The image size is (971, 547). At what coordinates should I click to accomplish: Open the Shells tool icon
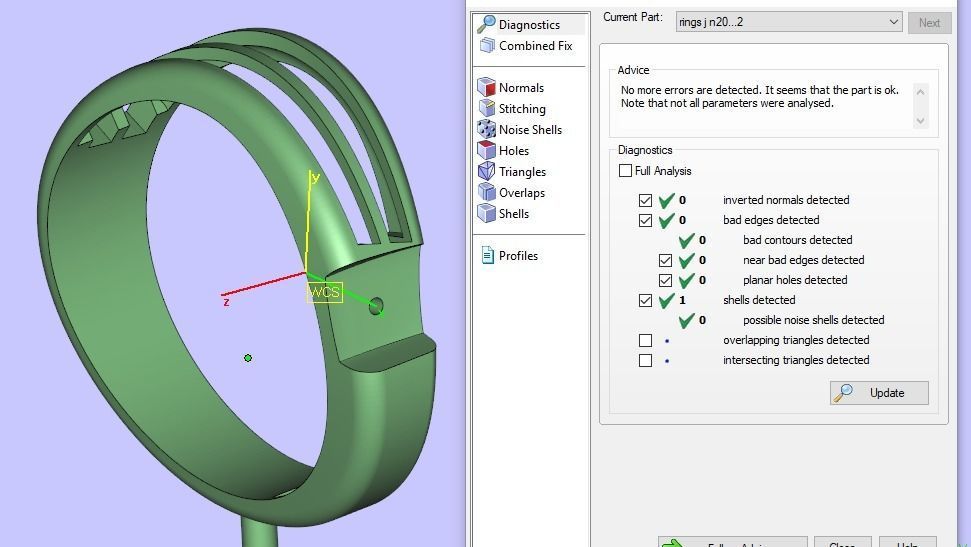486,213
